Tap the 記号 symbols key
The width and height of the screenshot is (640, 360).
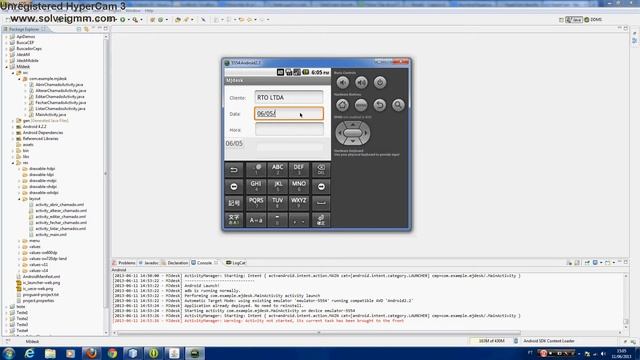234,203
